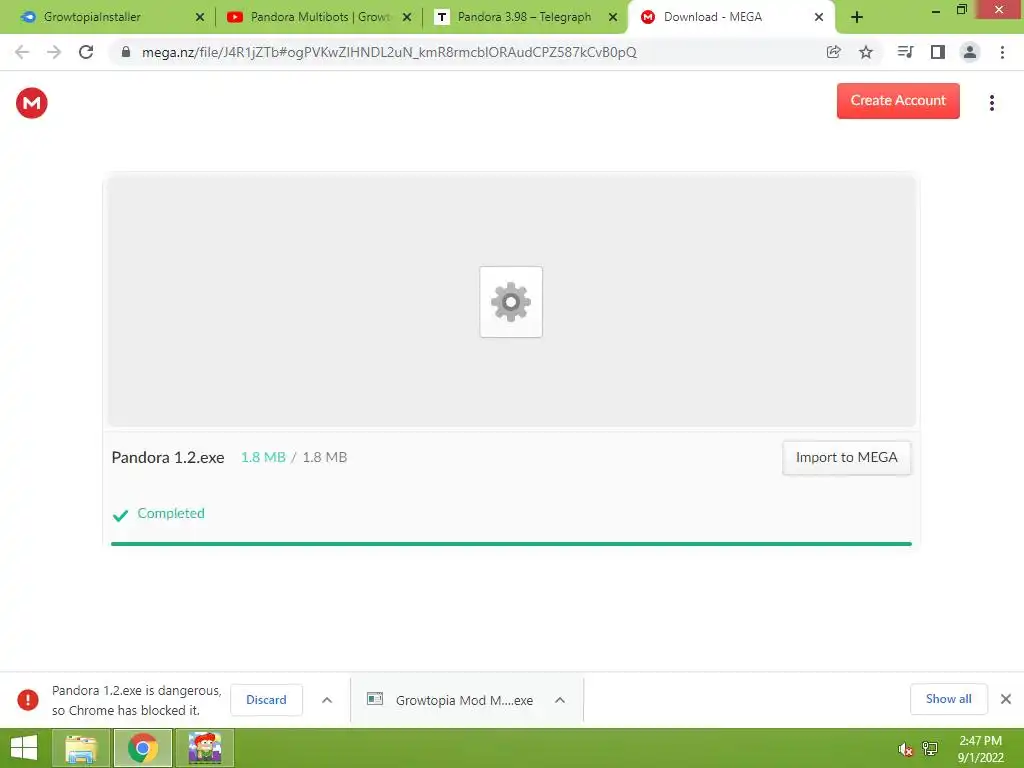1024x768 pixels.
Task: Click the green download progress bar
Action: (511, 543)
